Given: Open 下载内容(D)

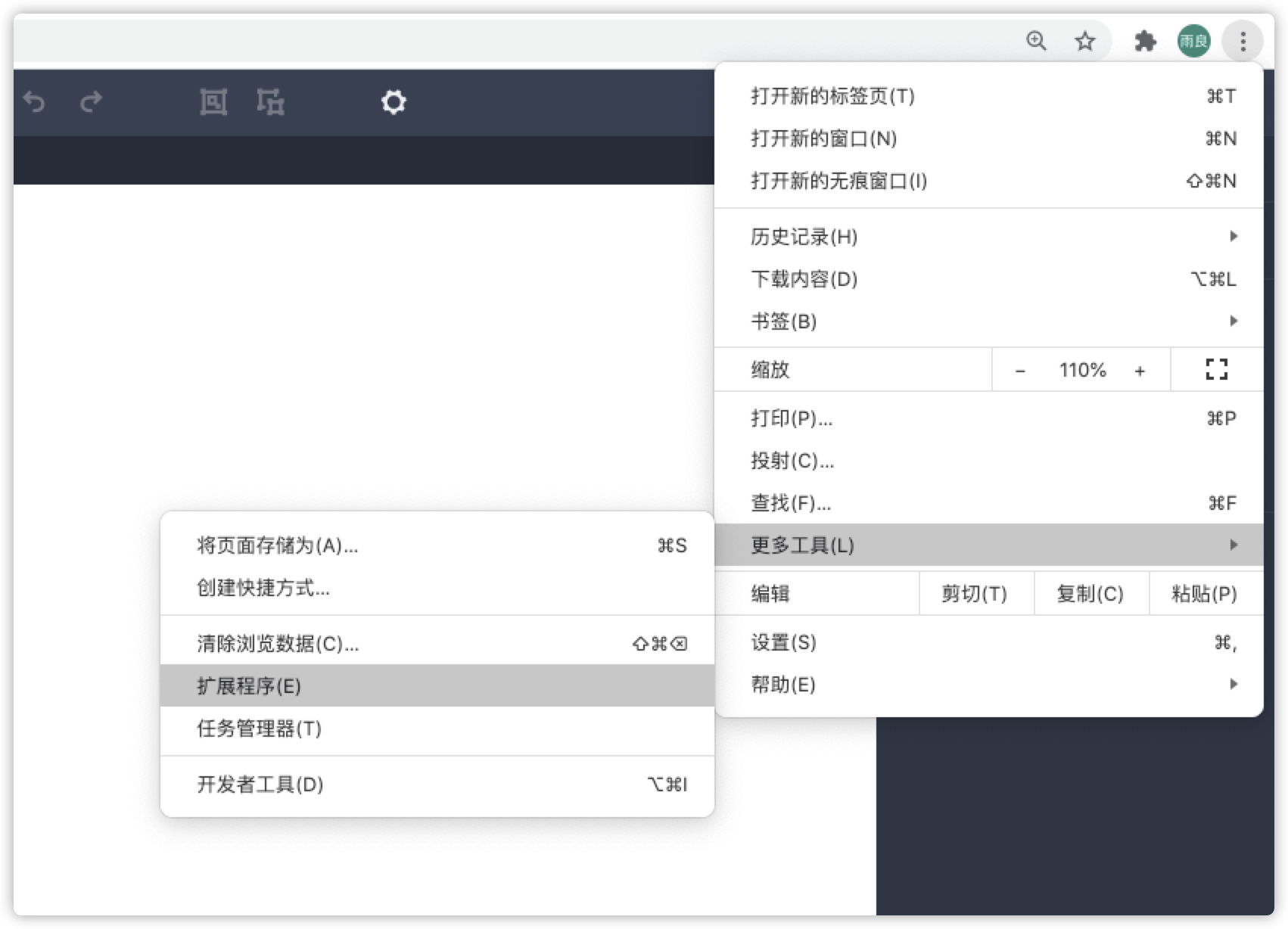Looking at the screenshot, I should (989, 279).
